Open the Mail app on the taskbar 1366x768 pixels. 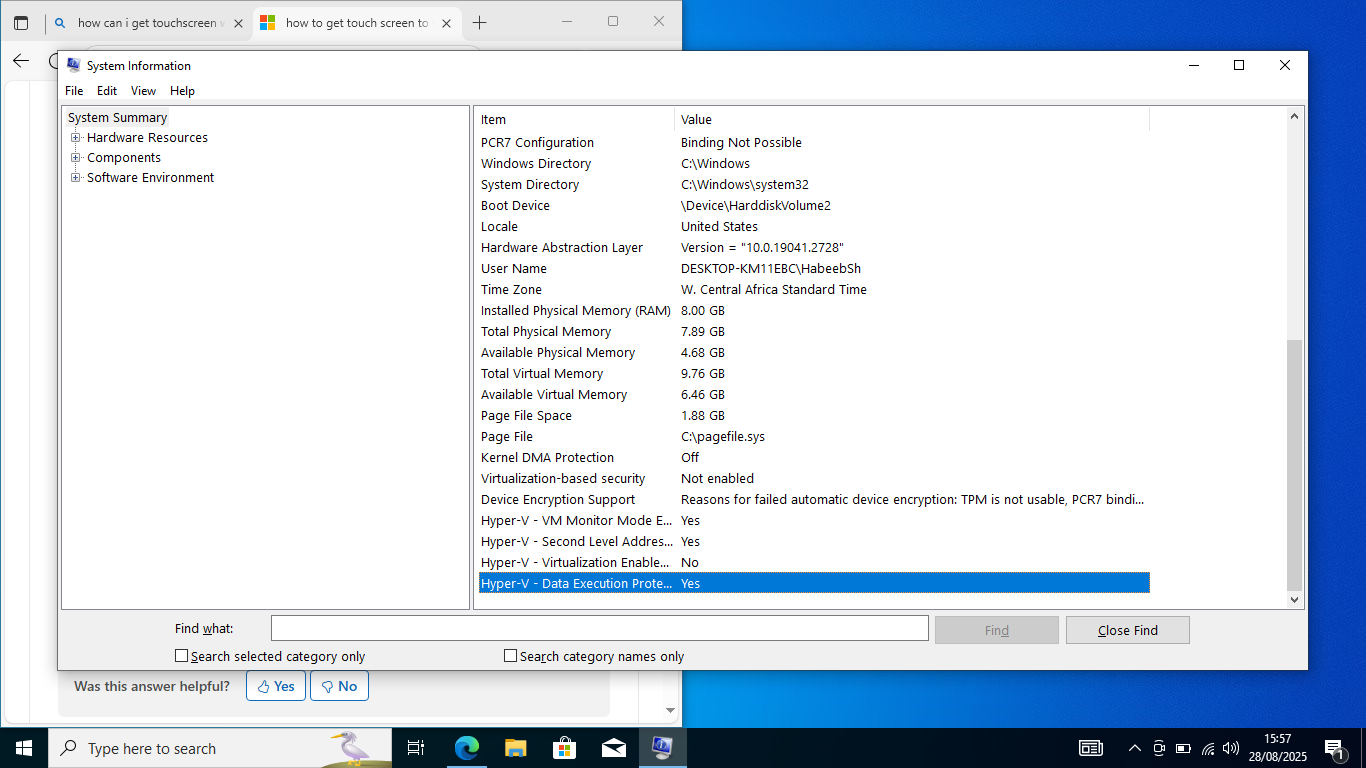[613, 747]
